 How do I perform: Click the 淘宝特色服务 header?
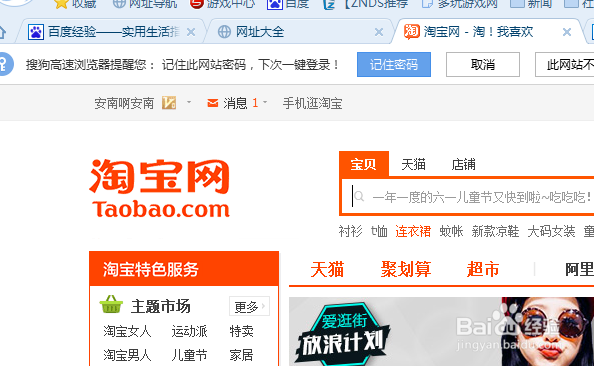184,269
